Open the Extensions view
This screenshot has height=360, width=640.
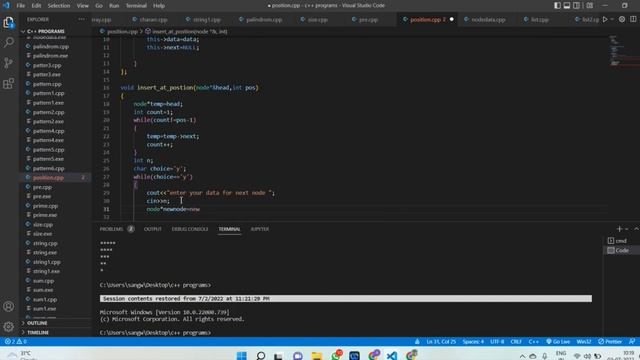tap(9, 84)
